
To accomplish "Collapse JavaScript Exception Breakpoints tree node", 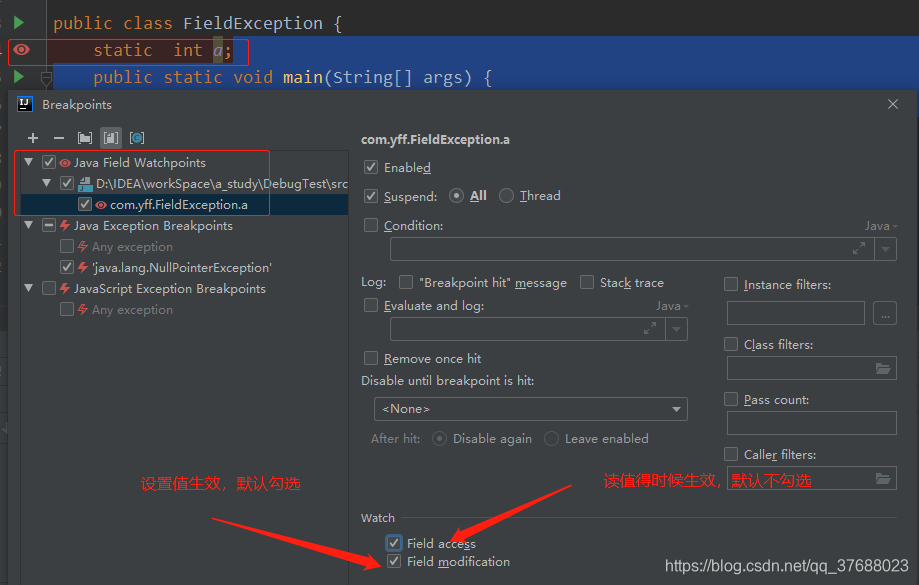I will (x=28, y=288).
